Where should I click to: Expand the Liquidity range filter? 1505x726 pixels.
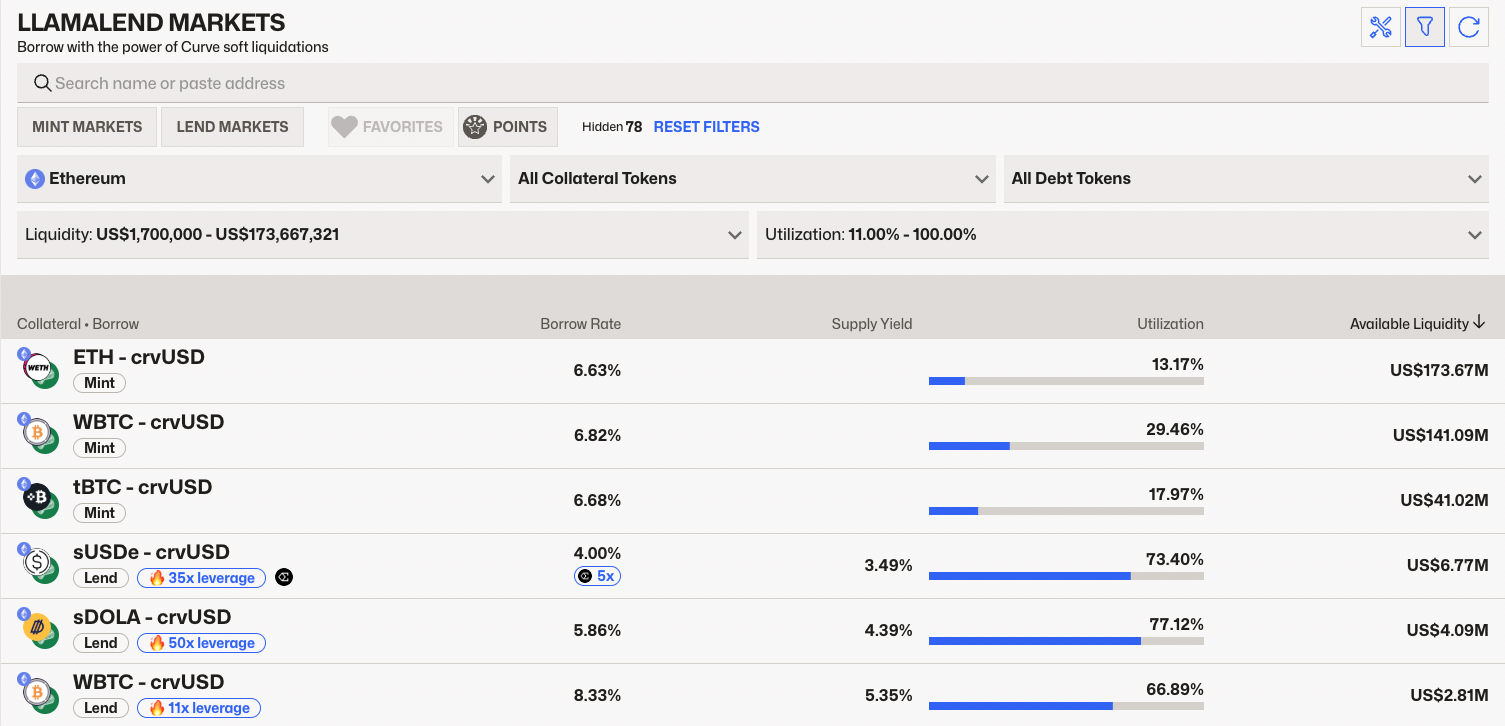coord(383,235)
